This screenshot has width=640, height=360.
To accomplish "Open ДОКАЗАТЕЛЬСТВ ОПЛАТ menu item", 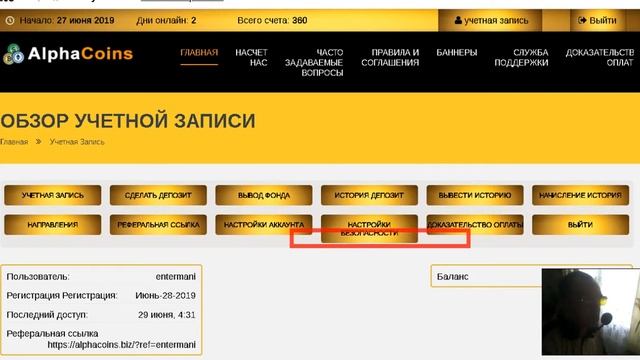I will coord(600,58).
